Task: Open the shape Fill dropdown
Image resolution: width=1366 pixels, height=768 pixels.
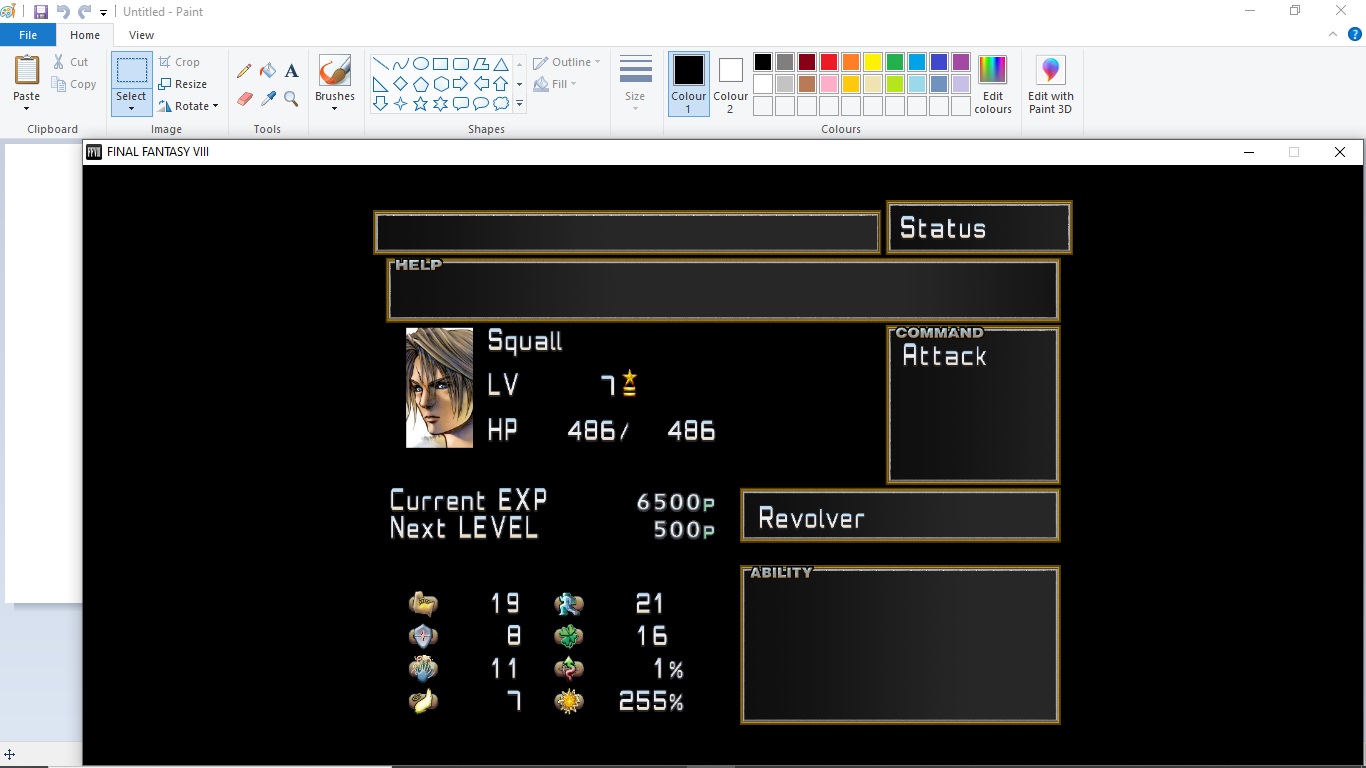Action: [556, 84]
